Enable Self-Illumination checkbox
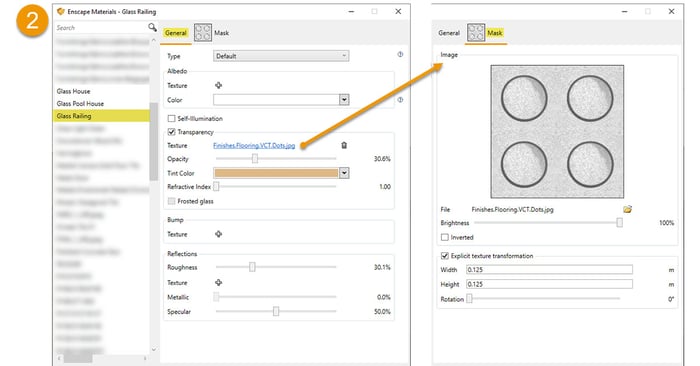The width and height of the screenshot is (700, 366). click(x=171, y=119)
